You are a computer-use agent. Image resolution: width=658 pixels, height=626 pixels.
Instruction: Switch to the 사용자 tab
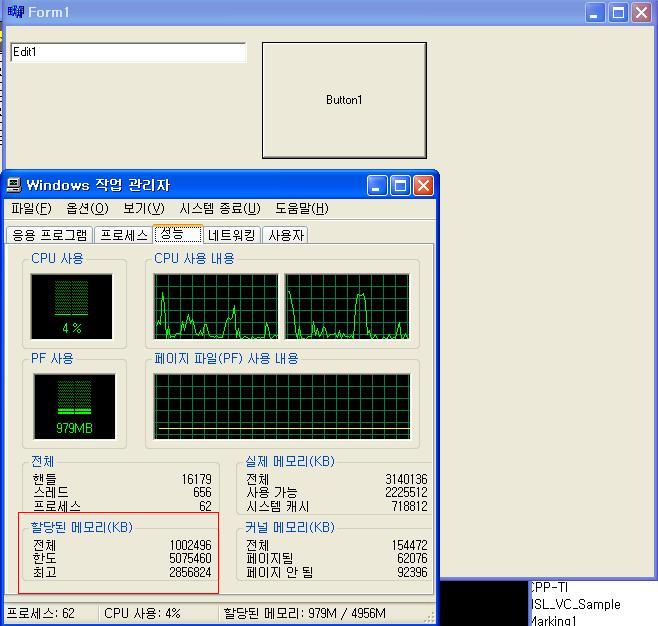coord(286,235)
